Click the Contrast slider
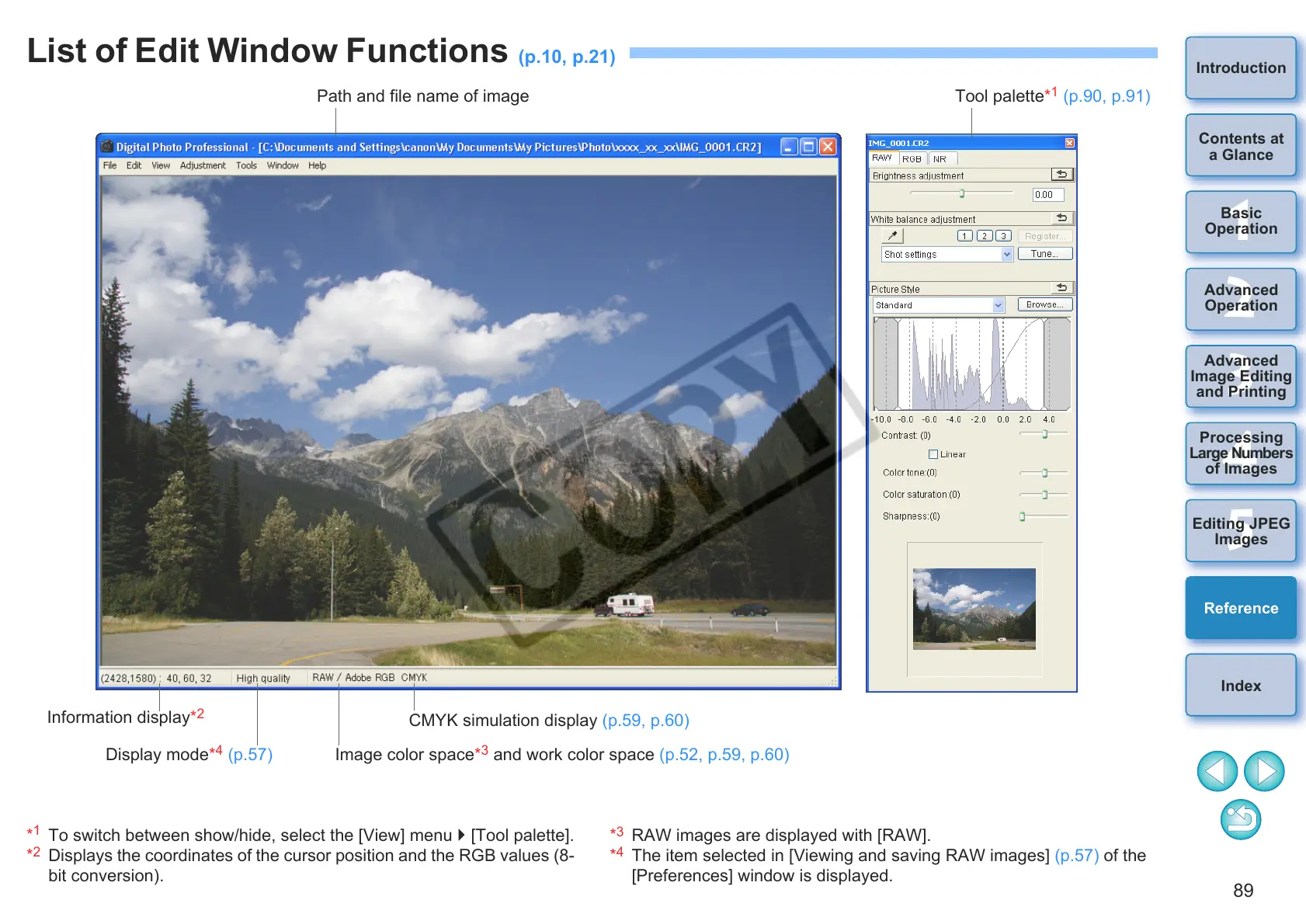This screenshot has width=1306, height=924. (1044, 434)
